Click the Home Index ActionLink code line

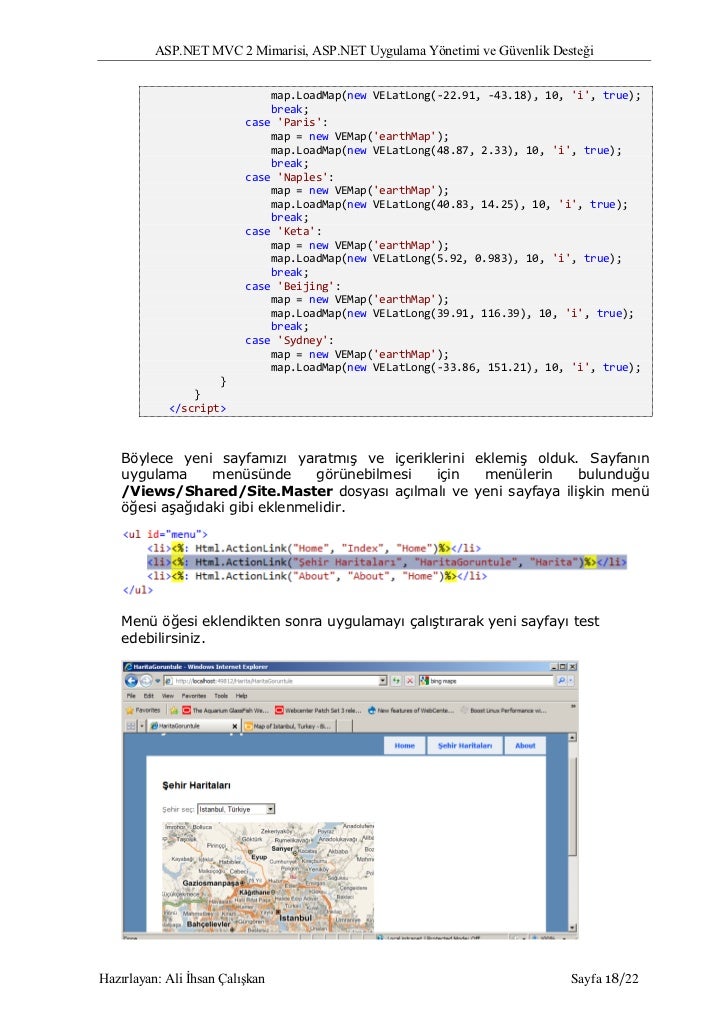[x=314, y=548]
